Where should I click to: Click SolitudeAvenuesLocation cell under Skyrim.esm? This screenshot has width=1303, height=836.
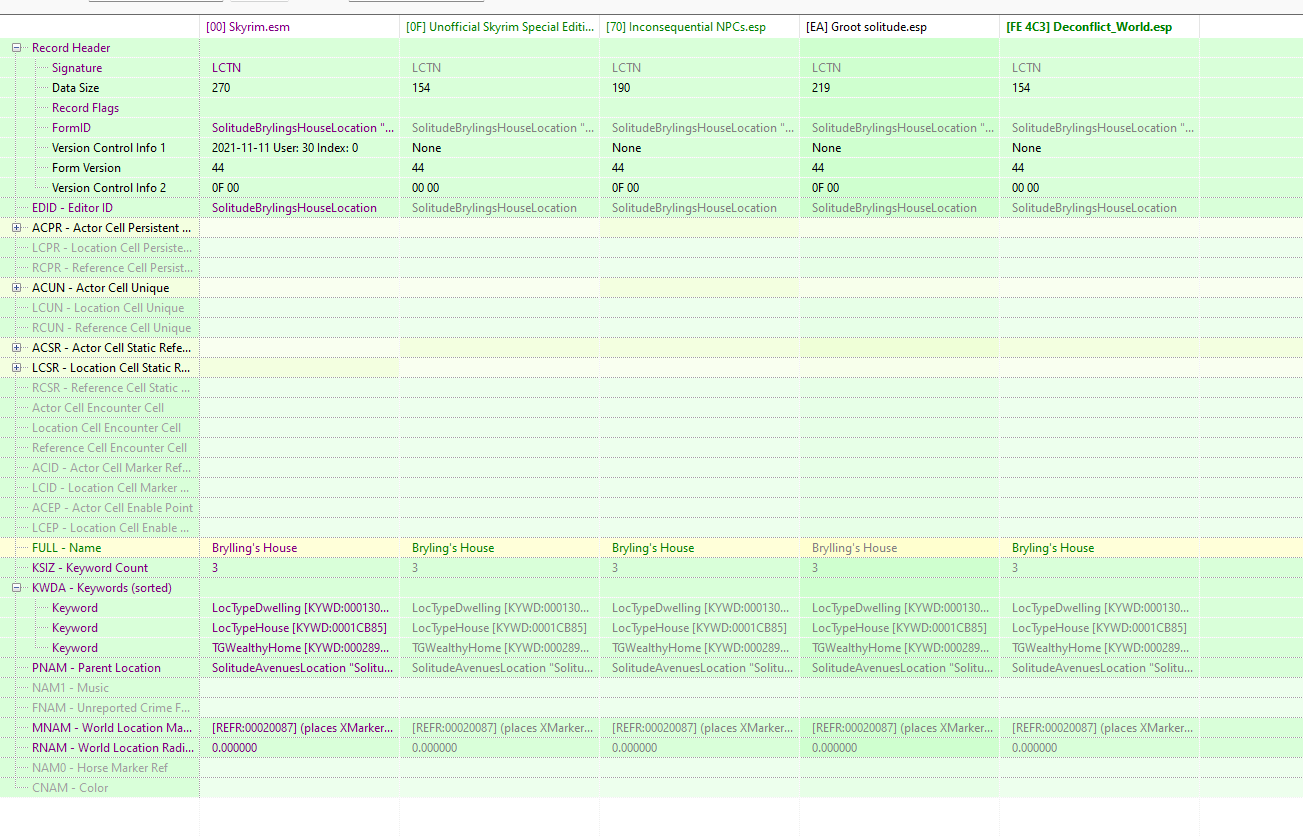303,668
